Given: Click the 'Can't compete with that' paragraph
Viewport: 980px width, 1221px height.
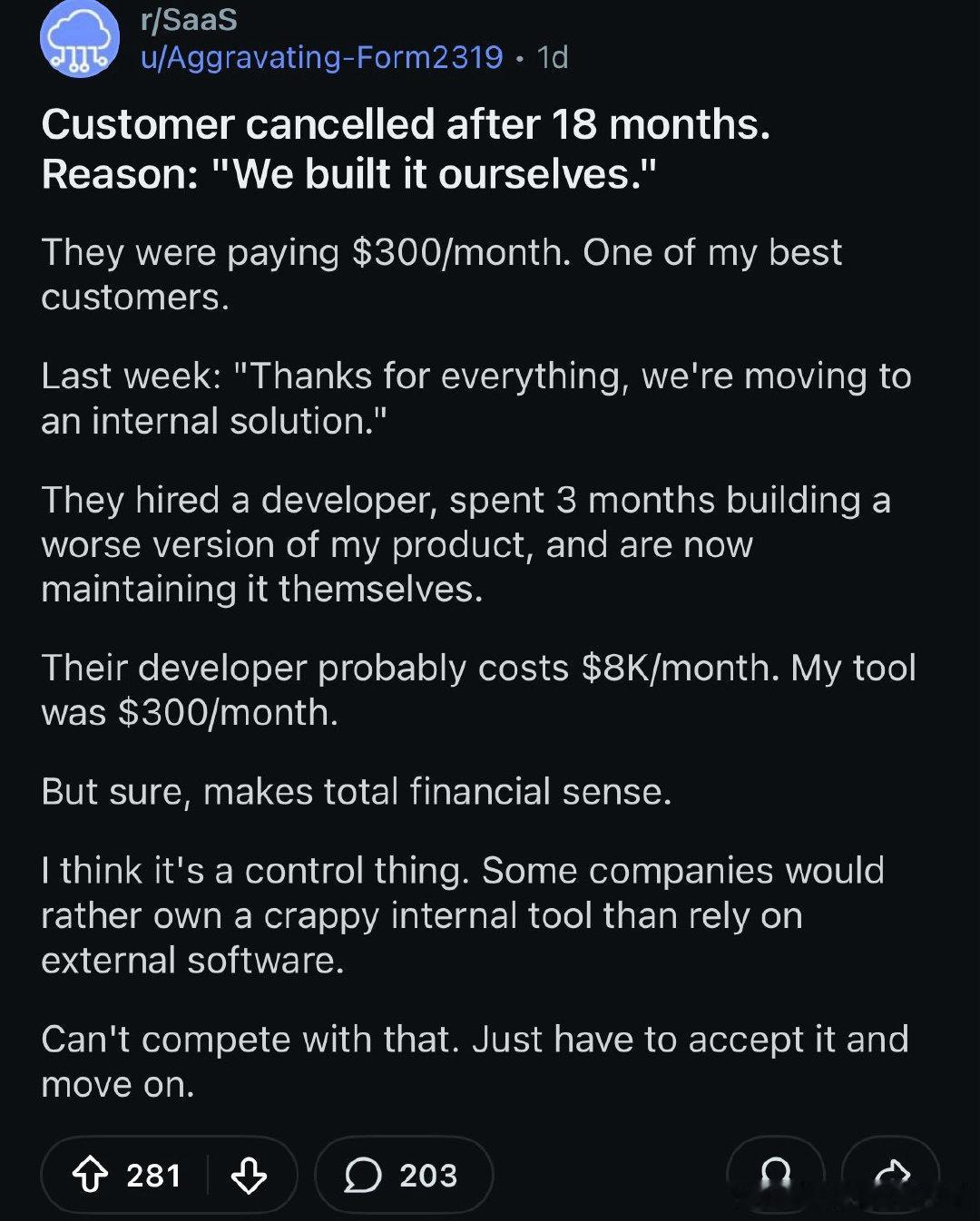Looking at the screenshot, I should pos(474,1060).
